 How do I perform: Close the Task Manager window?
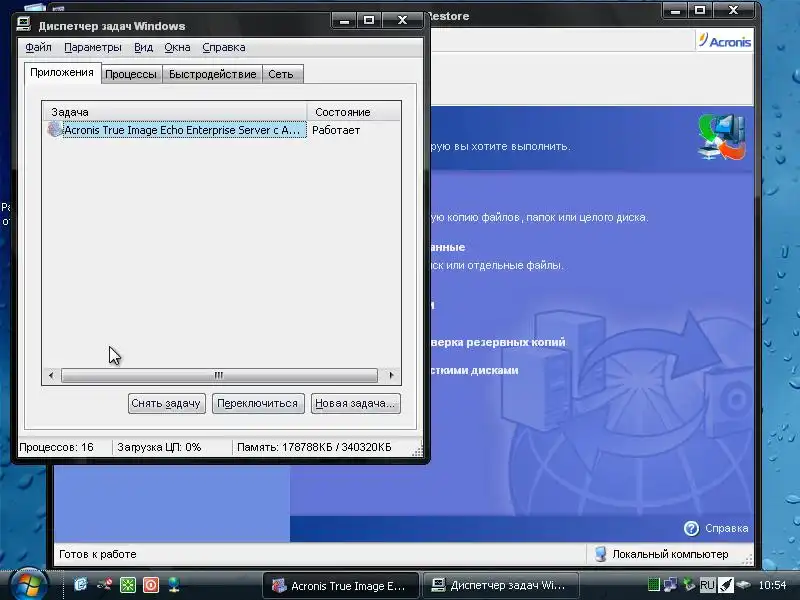[x=403, y=20]
